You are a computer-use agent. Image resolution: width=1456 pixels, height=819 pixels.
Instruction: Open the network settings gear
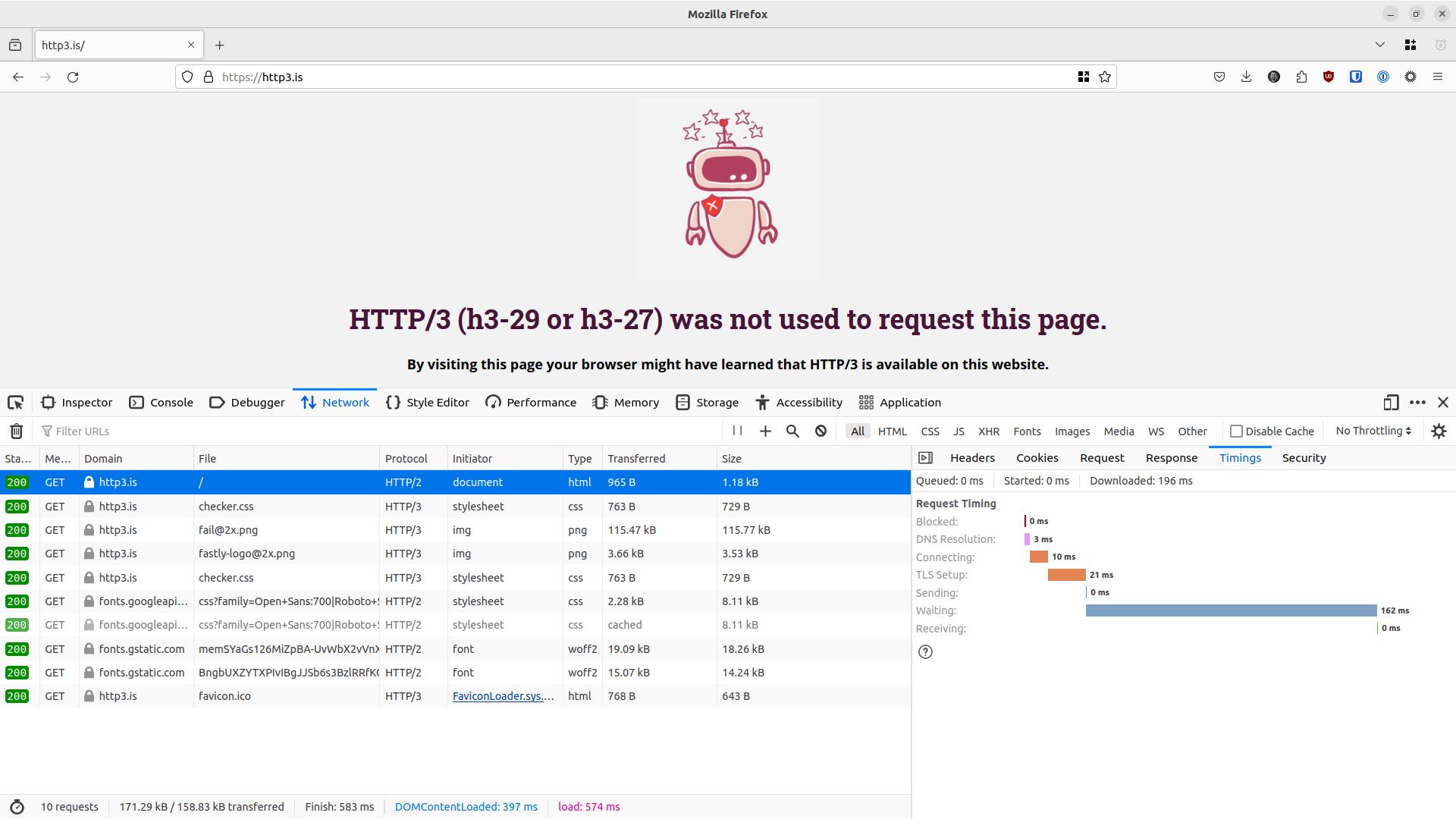coord(1439,431)
